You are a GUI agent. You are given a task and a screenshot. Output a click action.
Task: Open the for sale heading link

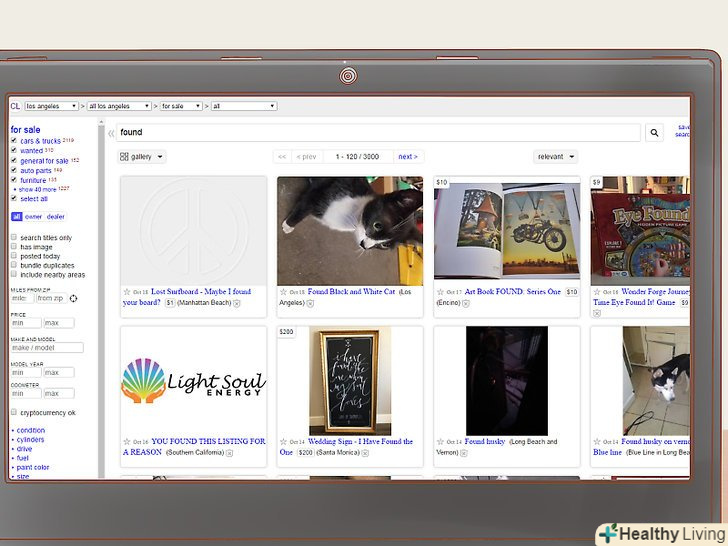[x=25, y=130]
